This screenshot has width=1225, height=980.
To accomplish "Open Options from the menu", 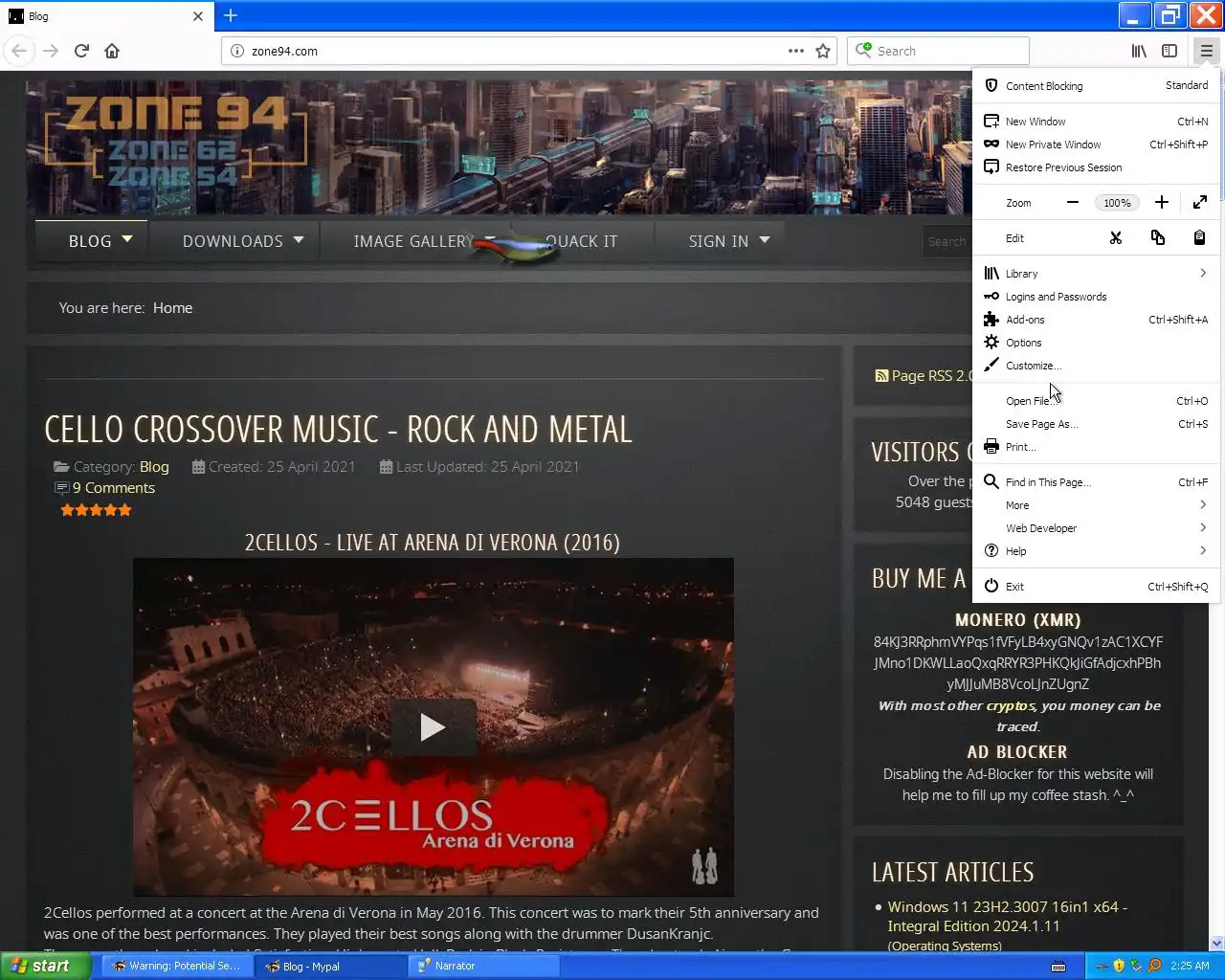I will pos(1096,343).
